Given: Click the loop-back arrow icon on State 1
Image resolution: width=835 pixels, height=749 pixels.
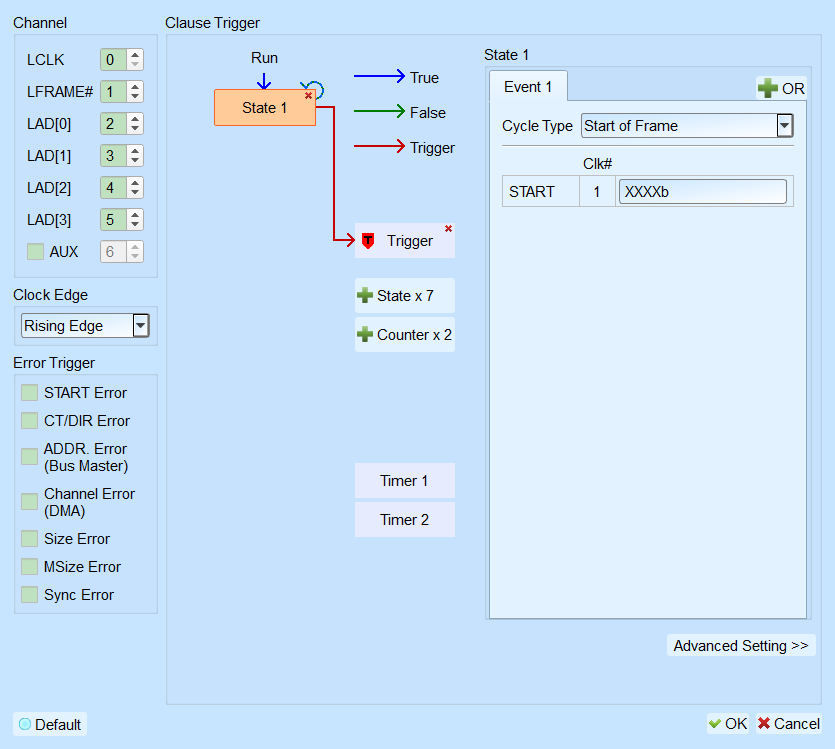Looking at the screenshot, I should [314, 88].
